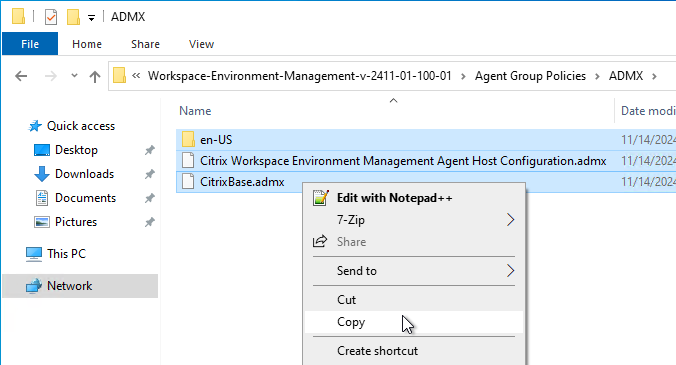Unpin Desktop using its pin icon
676x365 pixels.
click(149, 150)
